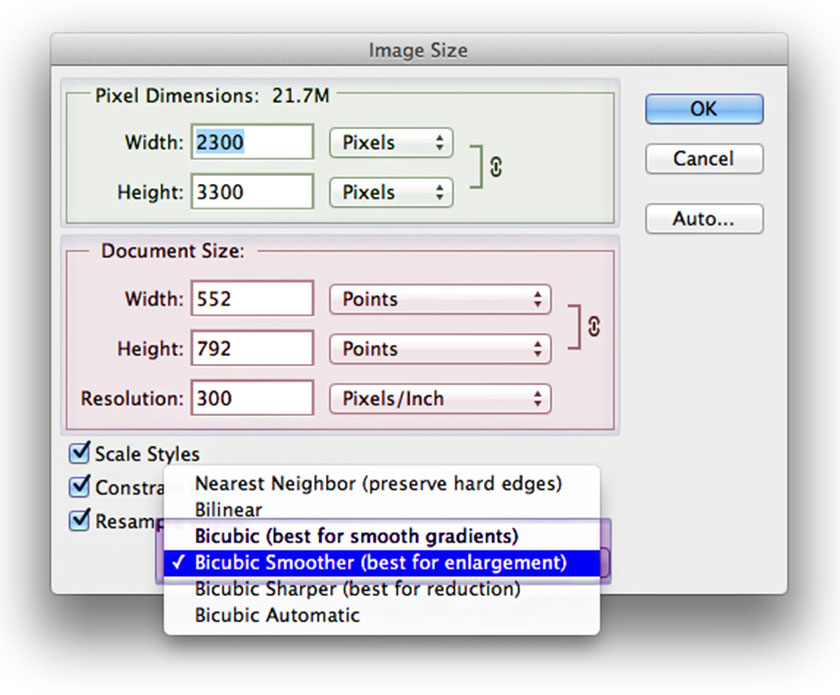Open document width Points dropdown
This screenshot has height=695, width=840.
440,299
